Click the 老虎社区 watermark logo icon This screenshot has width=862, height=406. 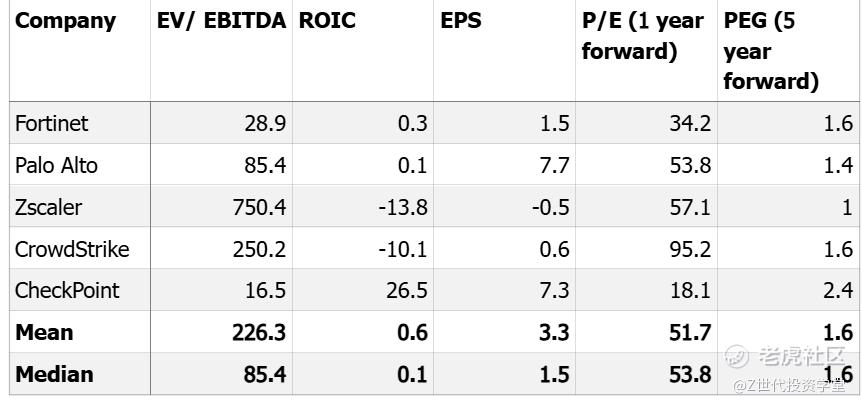point(738,355)
